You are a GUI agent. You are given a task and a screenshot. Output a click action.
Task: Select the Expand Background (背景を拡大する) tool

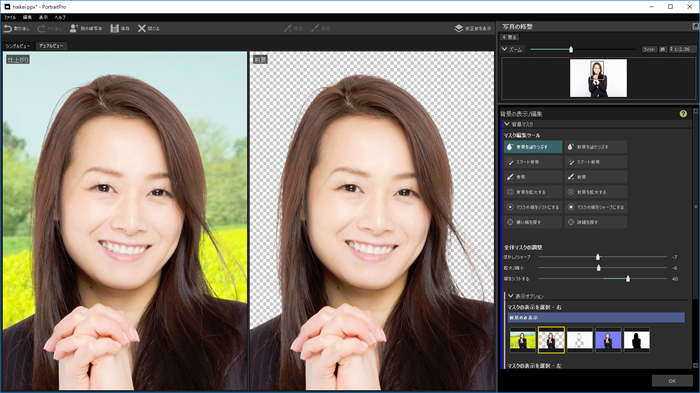(x=533, y=192)
